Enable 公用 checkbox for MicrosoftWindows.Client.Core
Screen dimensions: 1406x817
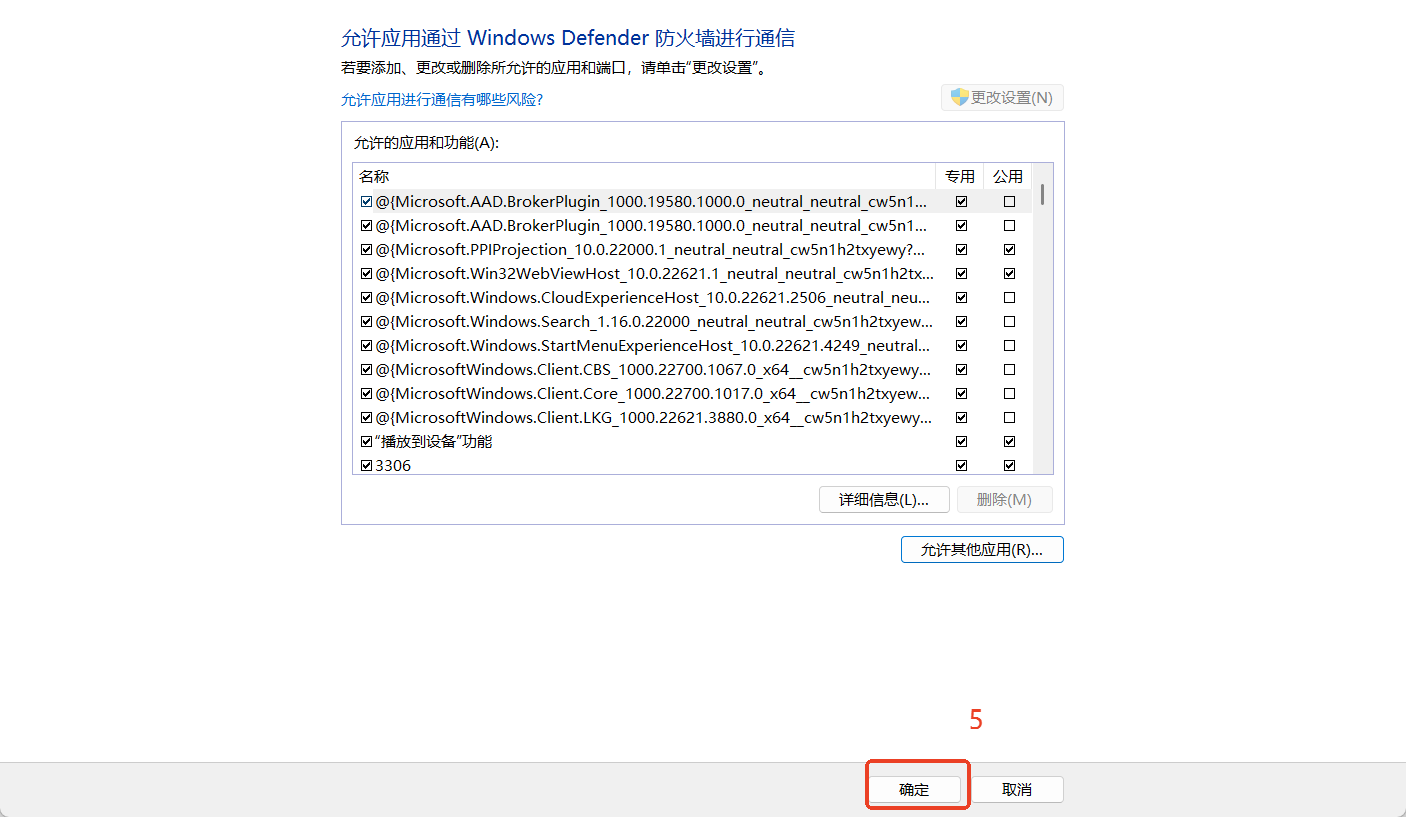coord(1010,393)
